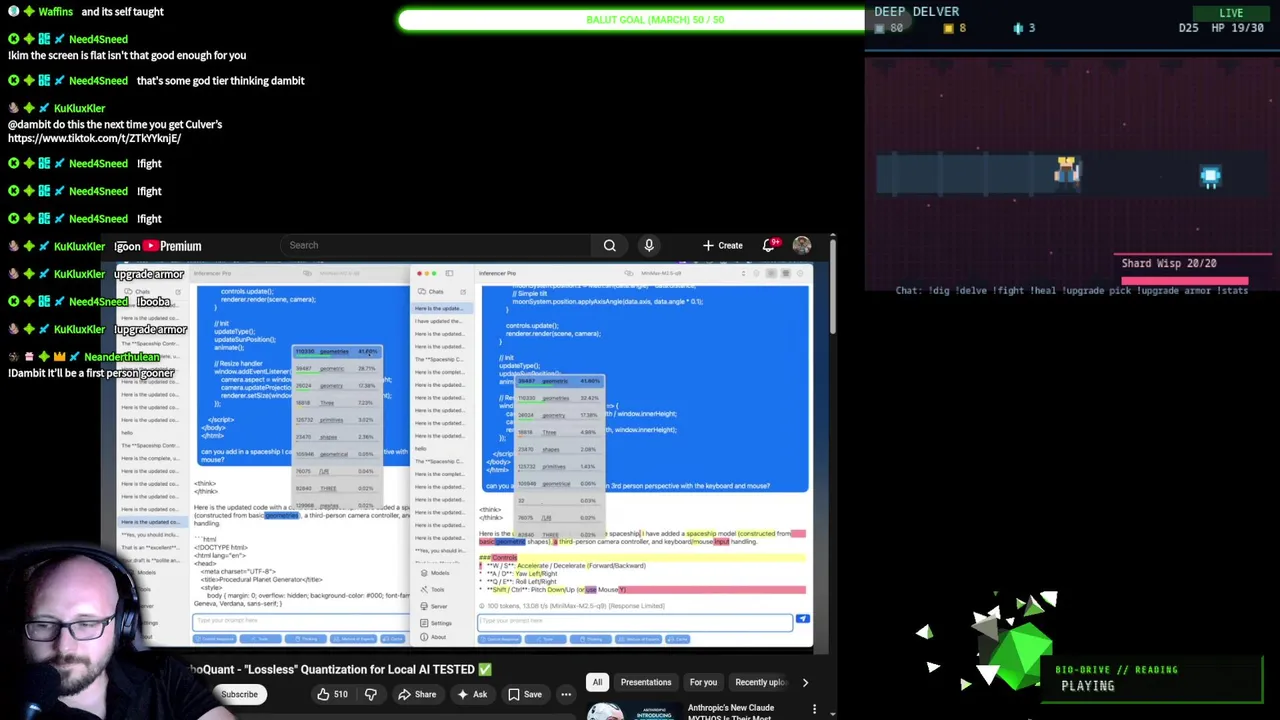
Task: Click the YouTube search magnifier icon
Action: pos(609,245)
